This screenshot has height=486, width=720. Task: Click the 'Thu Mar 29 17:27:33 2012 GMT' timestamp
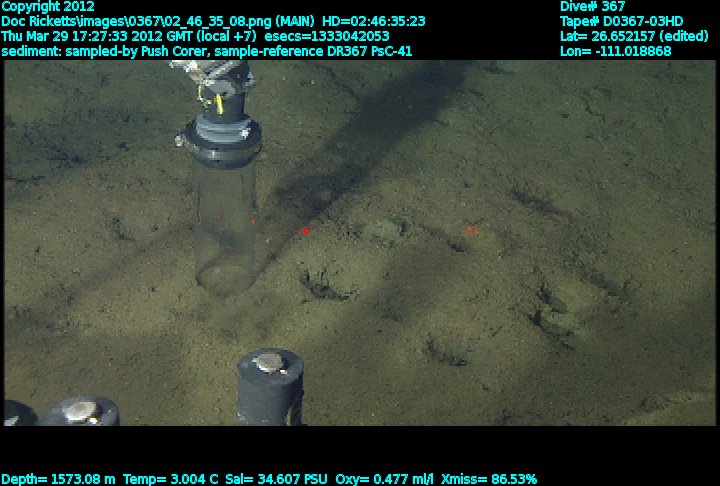point(98,36)
